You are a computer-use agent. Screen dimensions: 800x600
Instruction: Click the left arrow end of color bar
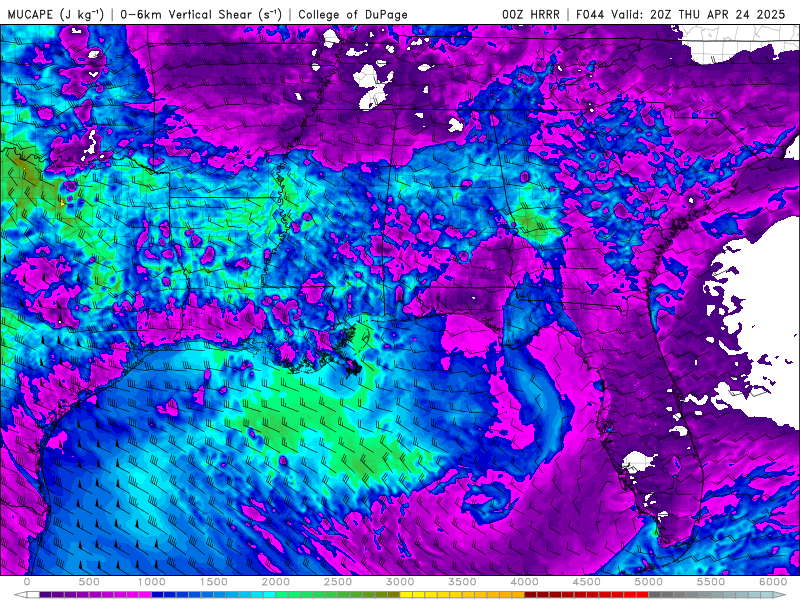pyautogui.click(x=20, y=595)
